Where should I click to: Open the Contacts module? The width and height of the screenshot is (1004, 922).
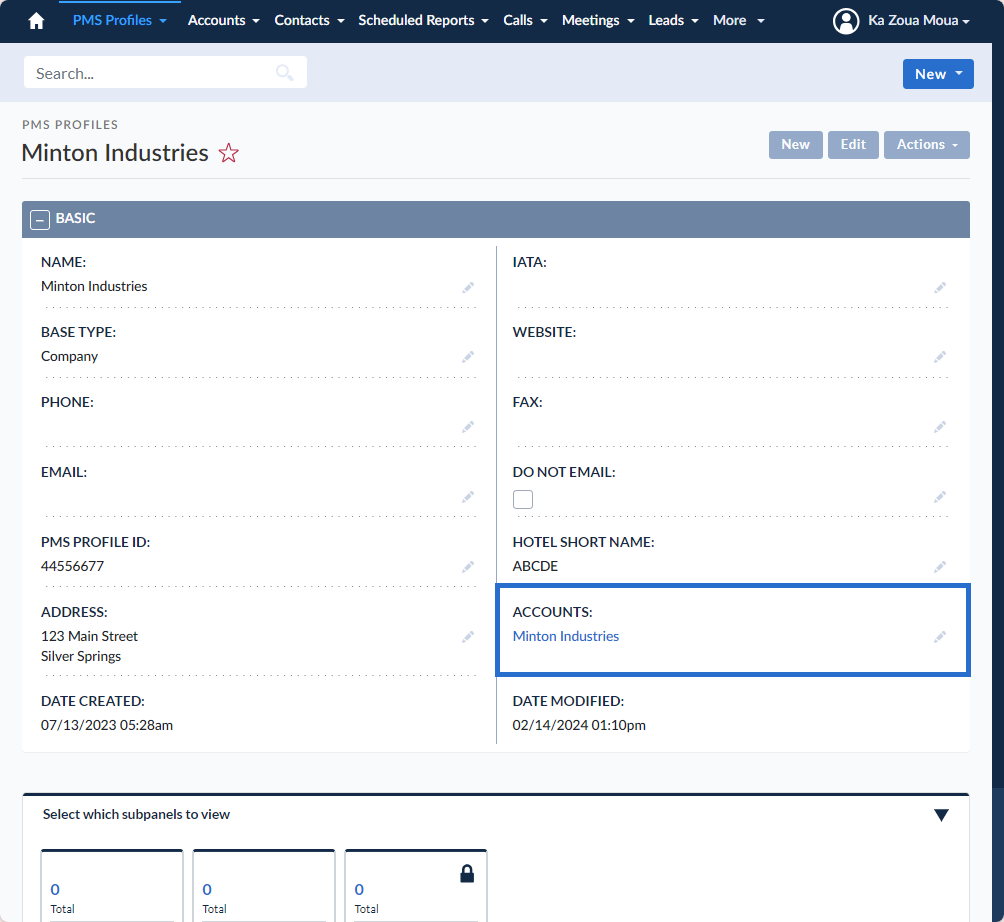[x=302, y=20]
